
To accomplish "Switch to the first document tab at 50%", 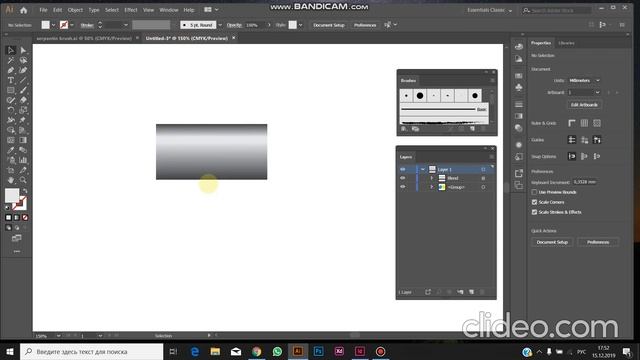I will click(x=84, y=38).
